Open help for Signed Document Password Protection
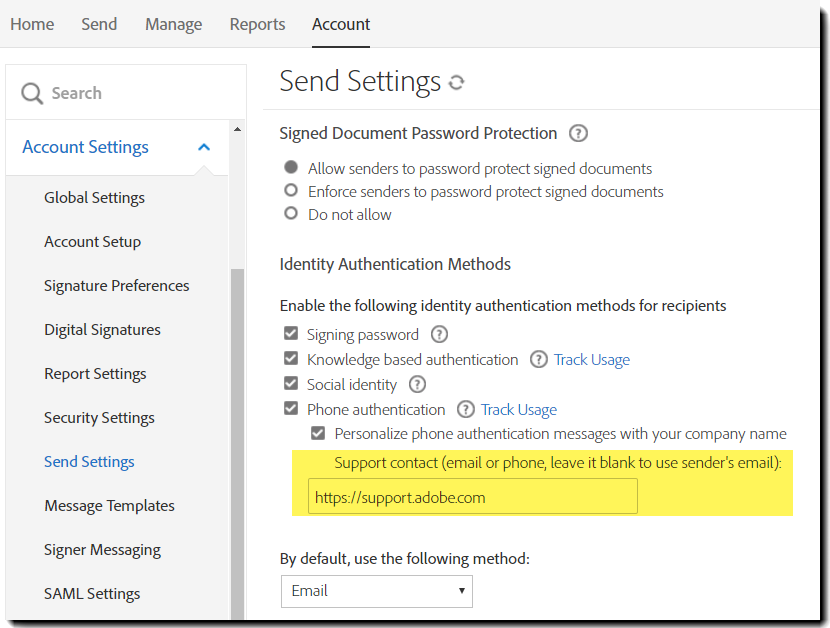Image resolution: width=830 pixels, height=628 pixels. click(578, 133)
